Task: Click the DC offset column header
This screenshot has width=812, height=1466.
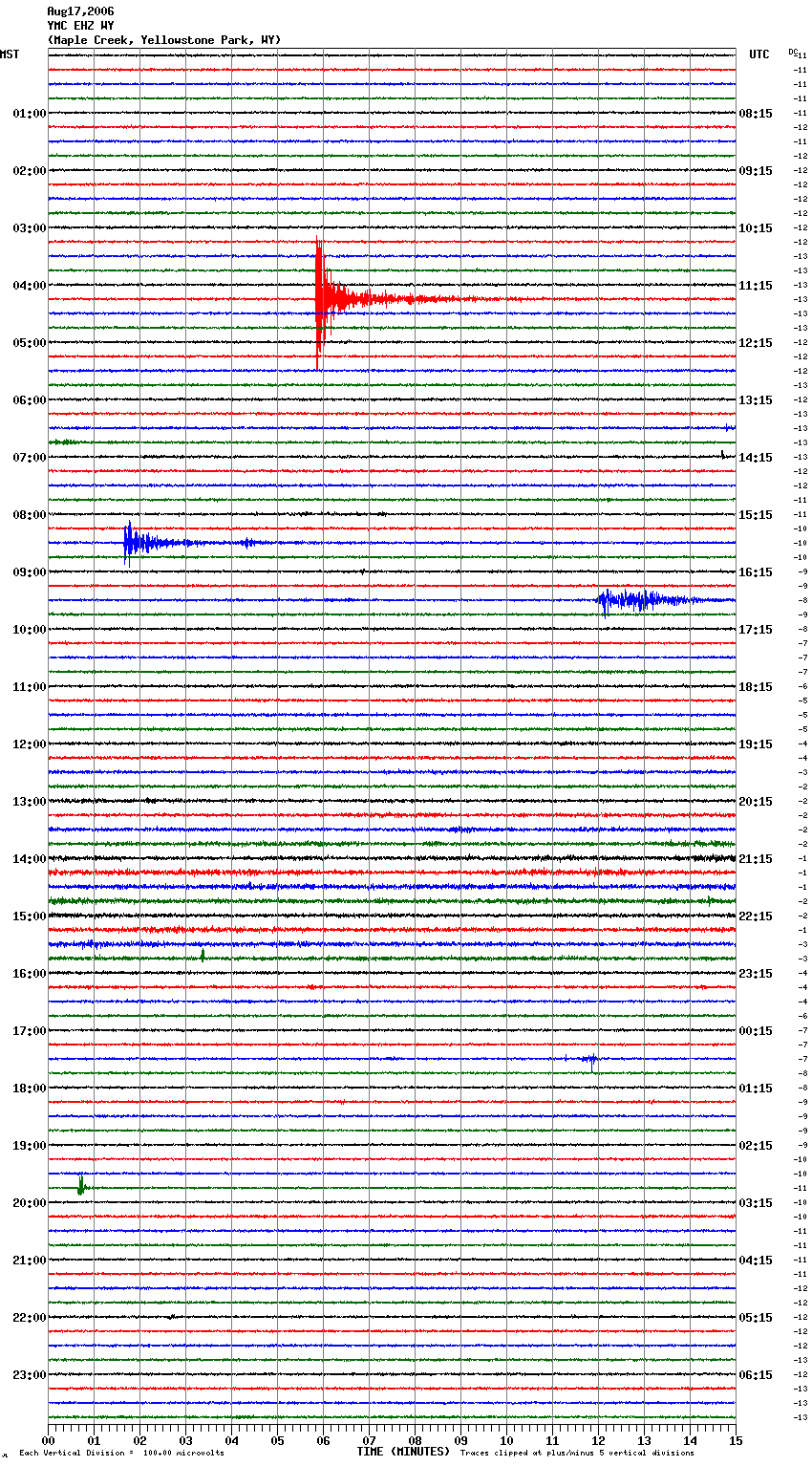Action: pyautogui.click(x=793, y=52)
